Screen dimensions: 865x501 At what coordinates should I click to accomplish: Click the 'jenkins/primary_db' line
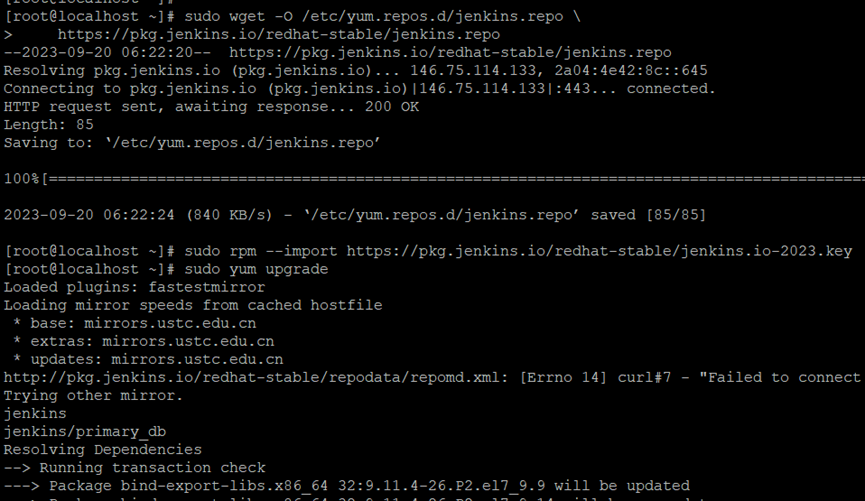click(x=85, y=431)
